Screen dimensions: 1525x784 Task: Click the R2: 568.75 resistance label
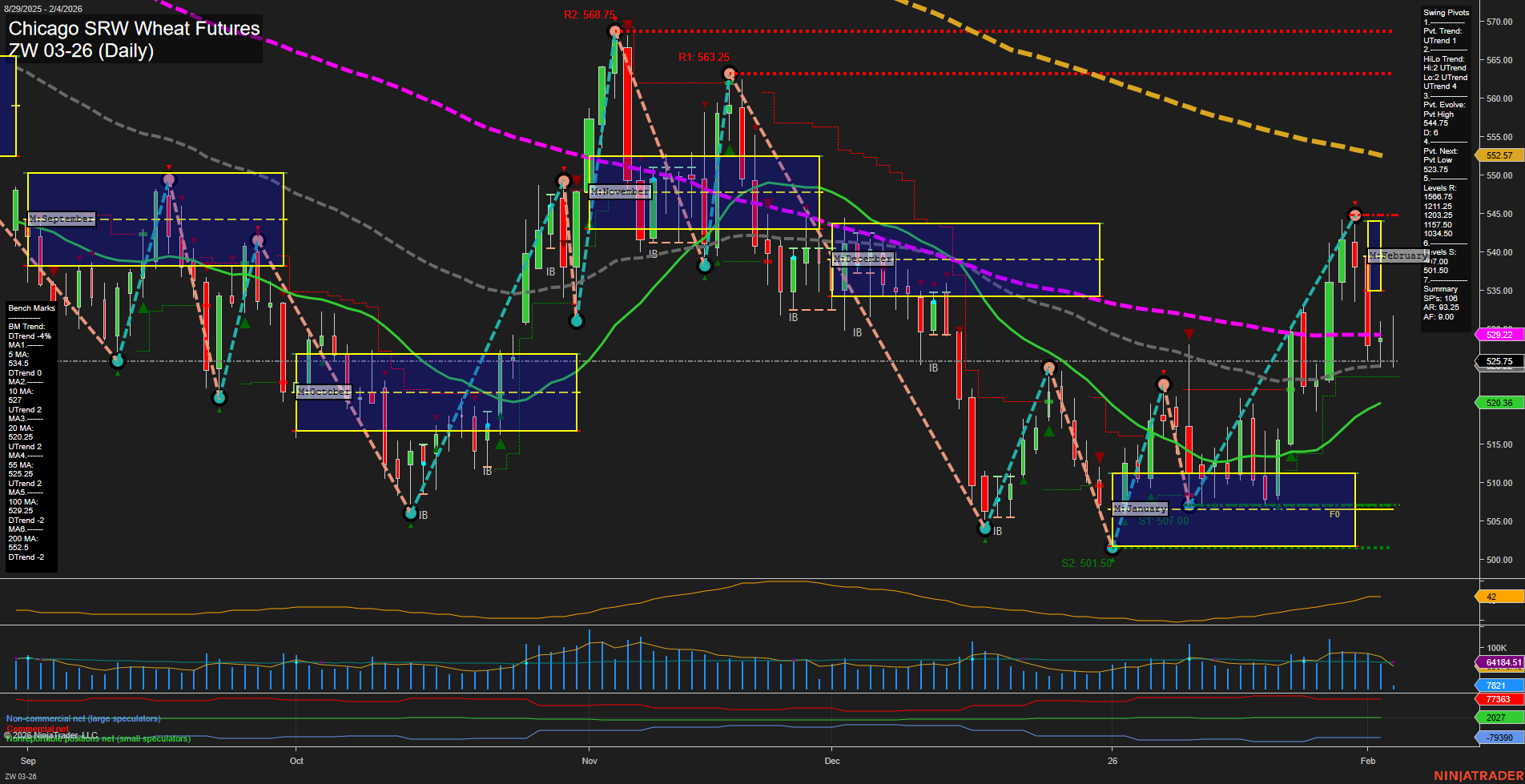tap(589, 14)
